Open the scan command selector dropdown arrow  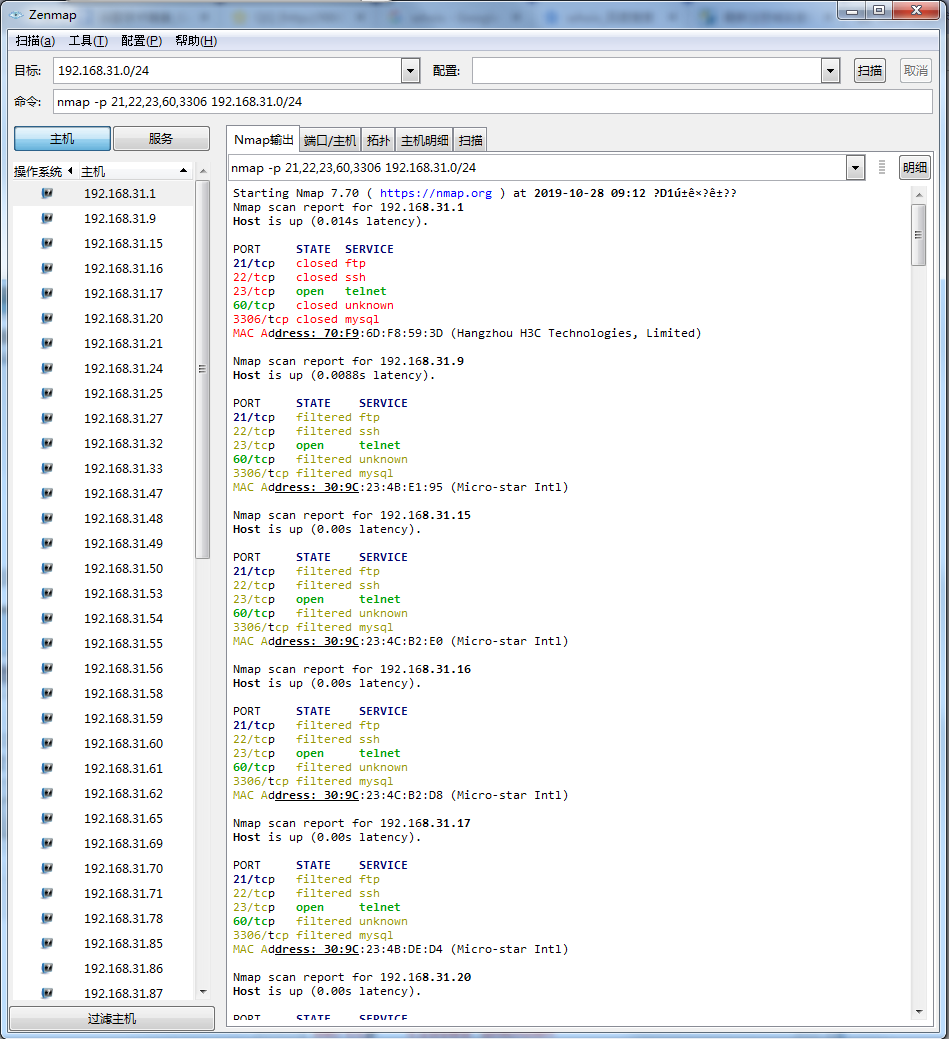coord(856,168)
